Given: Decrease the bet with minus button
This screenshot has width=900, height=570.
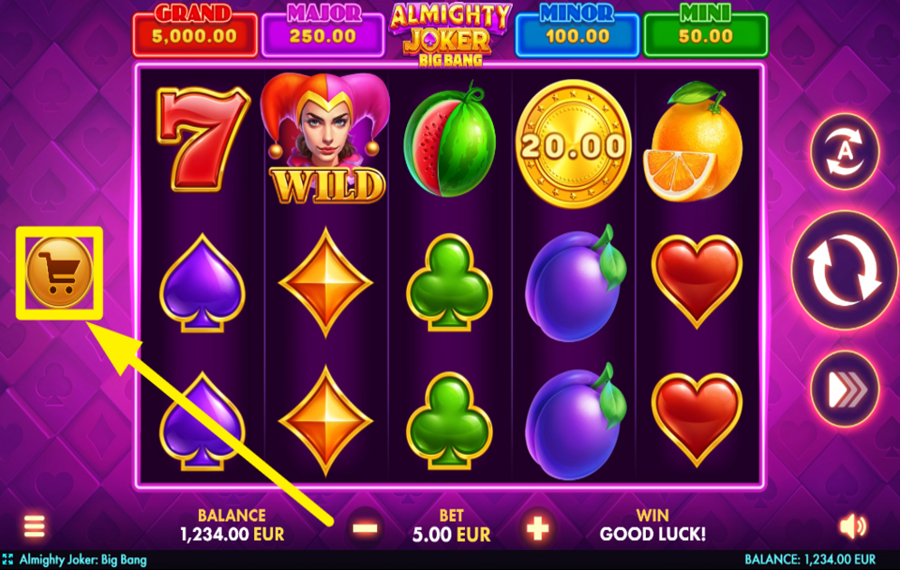Looking at the screenshot, I should [365, 528].
